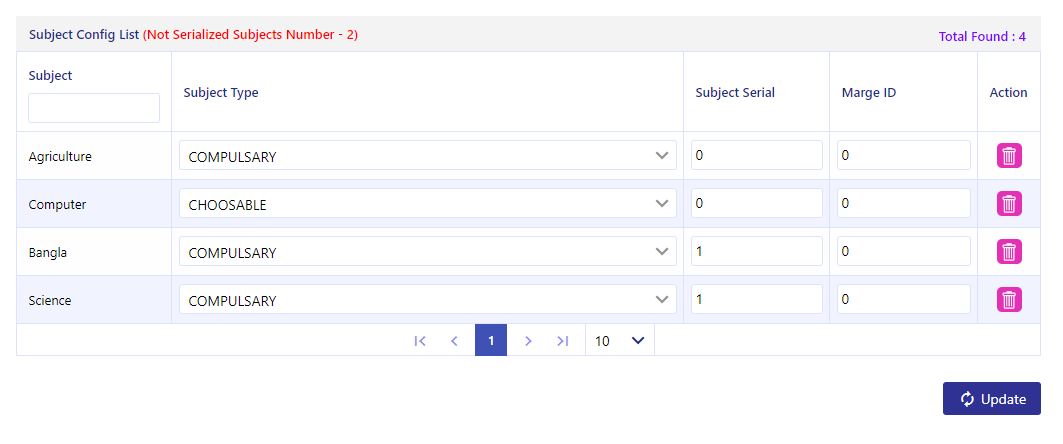Open the CHOOSABLE dropdown for Computer
1063x444 pixels.
point(428,203)
